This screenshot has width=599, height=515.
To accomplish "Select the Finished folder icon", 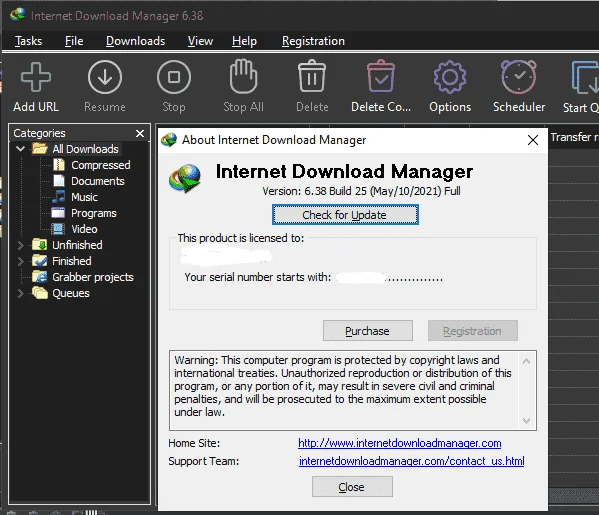I will tap(40, 261).
